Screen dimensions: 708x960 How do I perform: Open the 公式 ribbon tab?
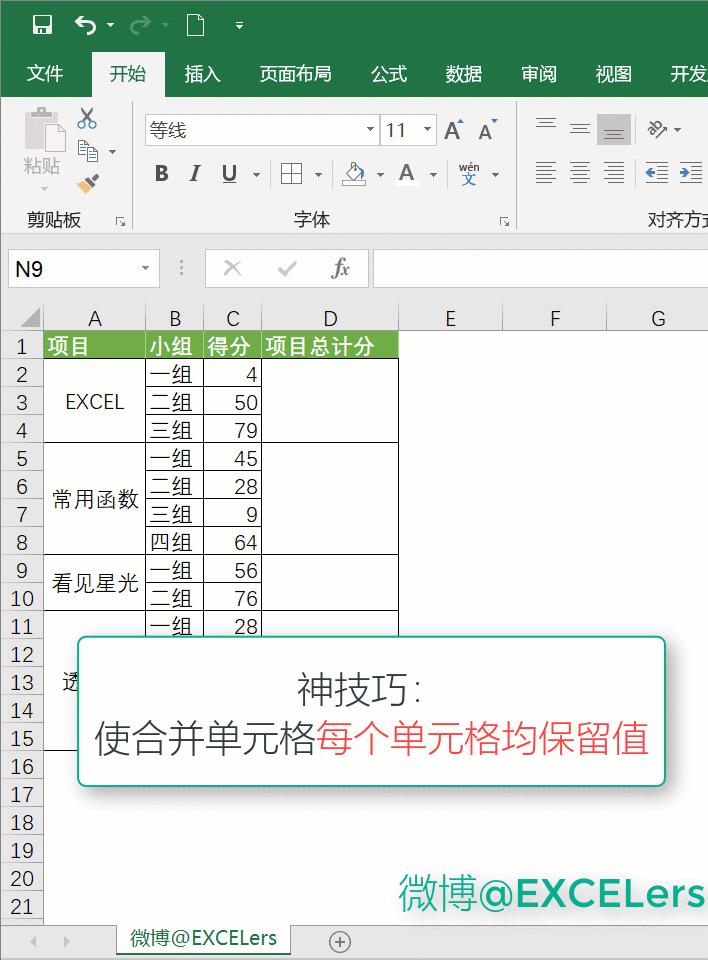coord(388,74)
